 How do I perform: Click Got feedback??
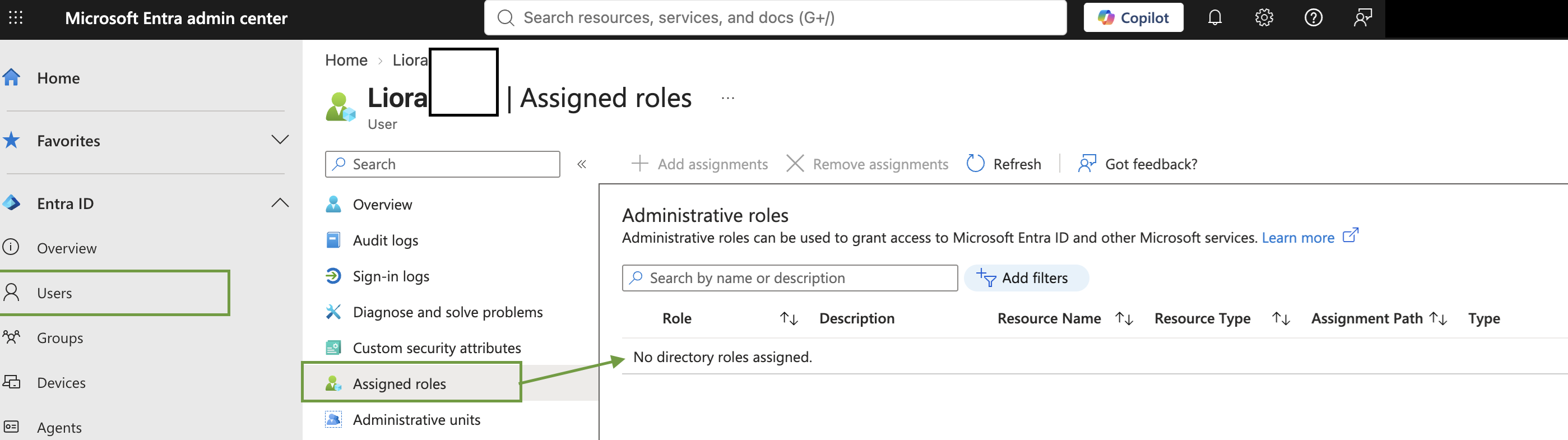click(1137, 164)
